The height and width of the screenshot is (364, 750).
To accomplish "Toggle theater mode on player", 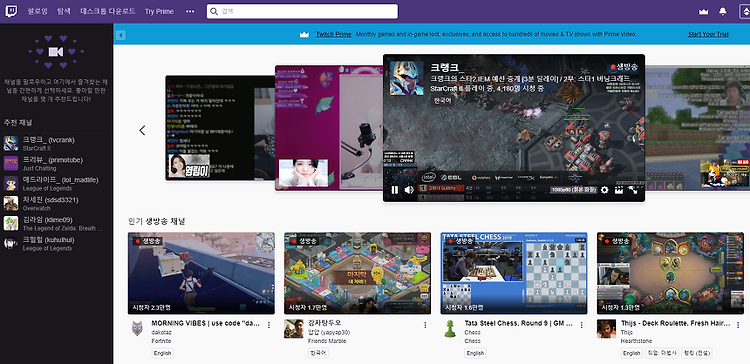I will point(618,190).
